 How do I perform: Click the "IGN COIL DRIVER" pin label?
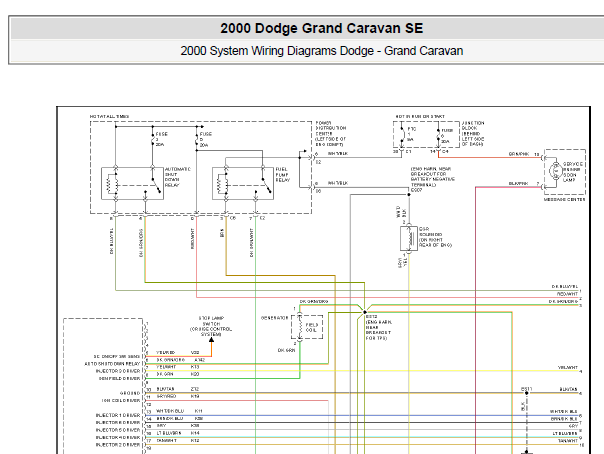[x=121, y=400]
